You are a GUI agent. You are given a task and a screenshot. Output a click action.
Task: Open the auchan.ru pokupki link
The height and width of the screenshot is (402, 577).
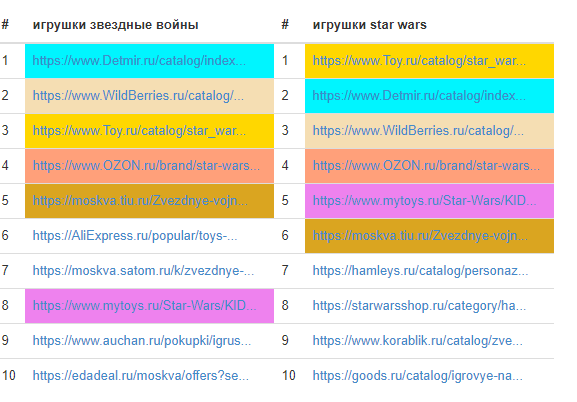pos(142,341)
